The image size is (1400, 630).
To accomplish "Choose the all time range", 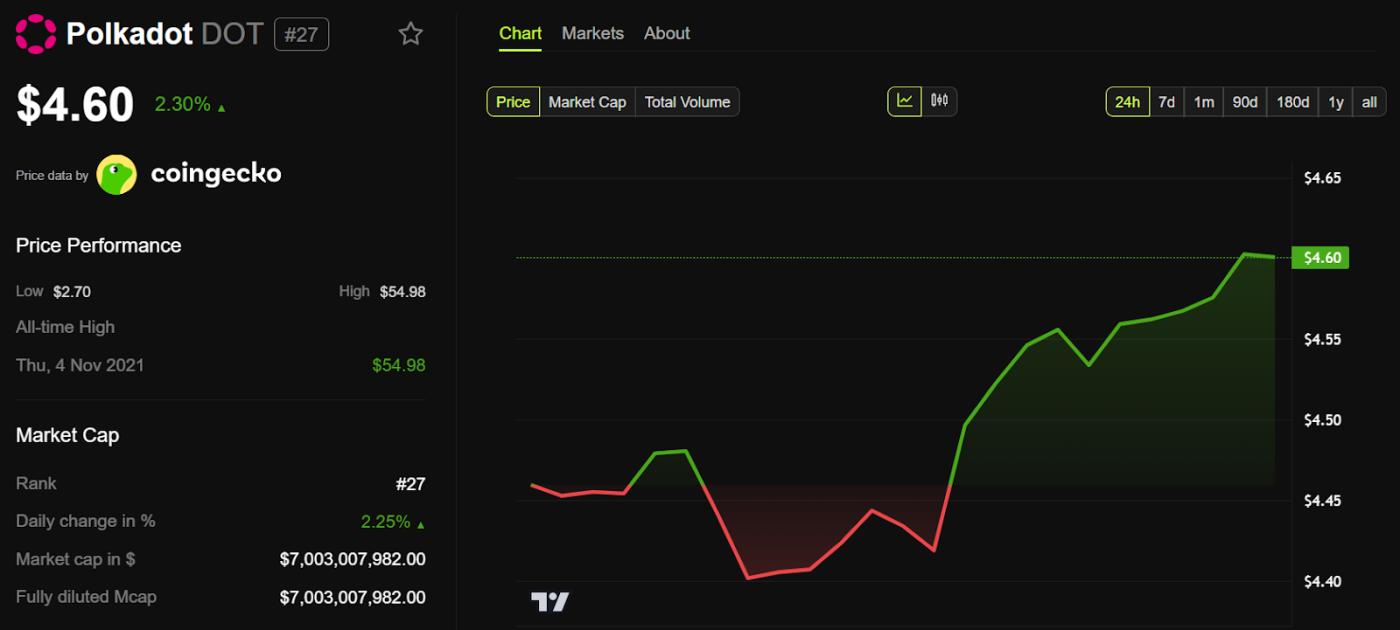I will click(x=1368, y=101).
